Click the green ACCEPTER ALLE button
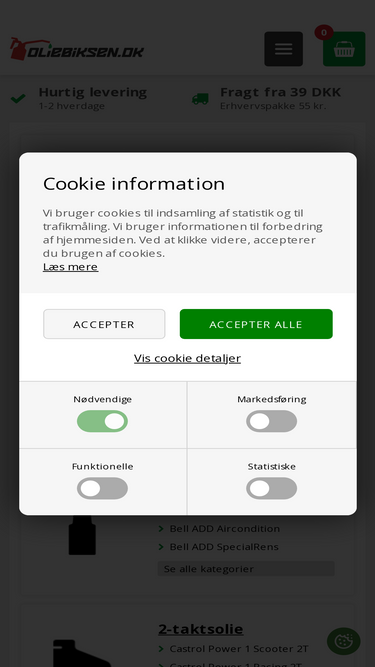 256,324
